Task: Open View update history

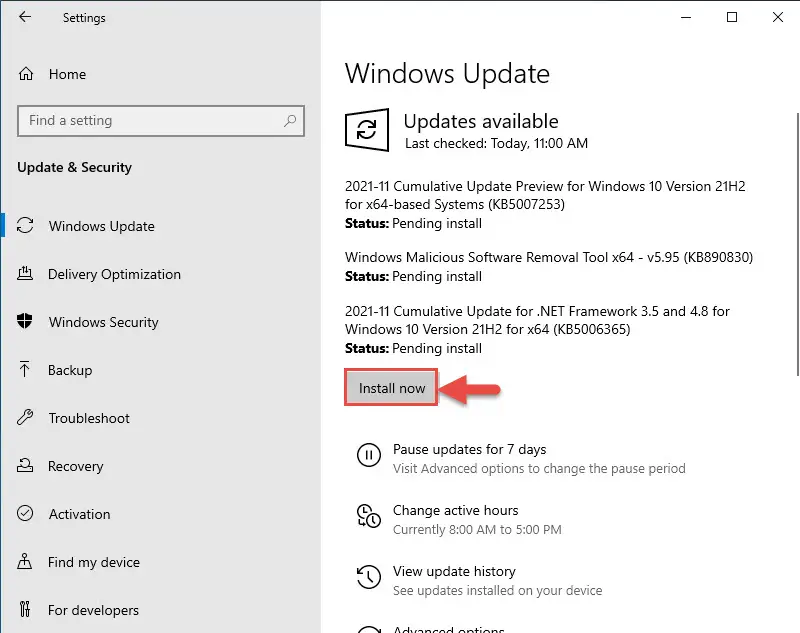Action: (454, 571)
